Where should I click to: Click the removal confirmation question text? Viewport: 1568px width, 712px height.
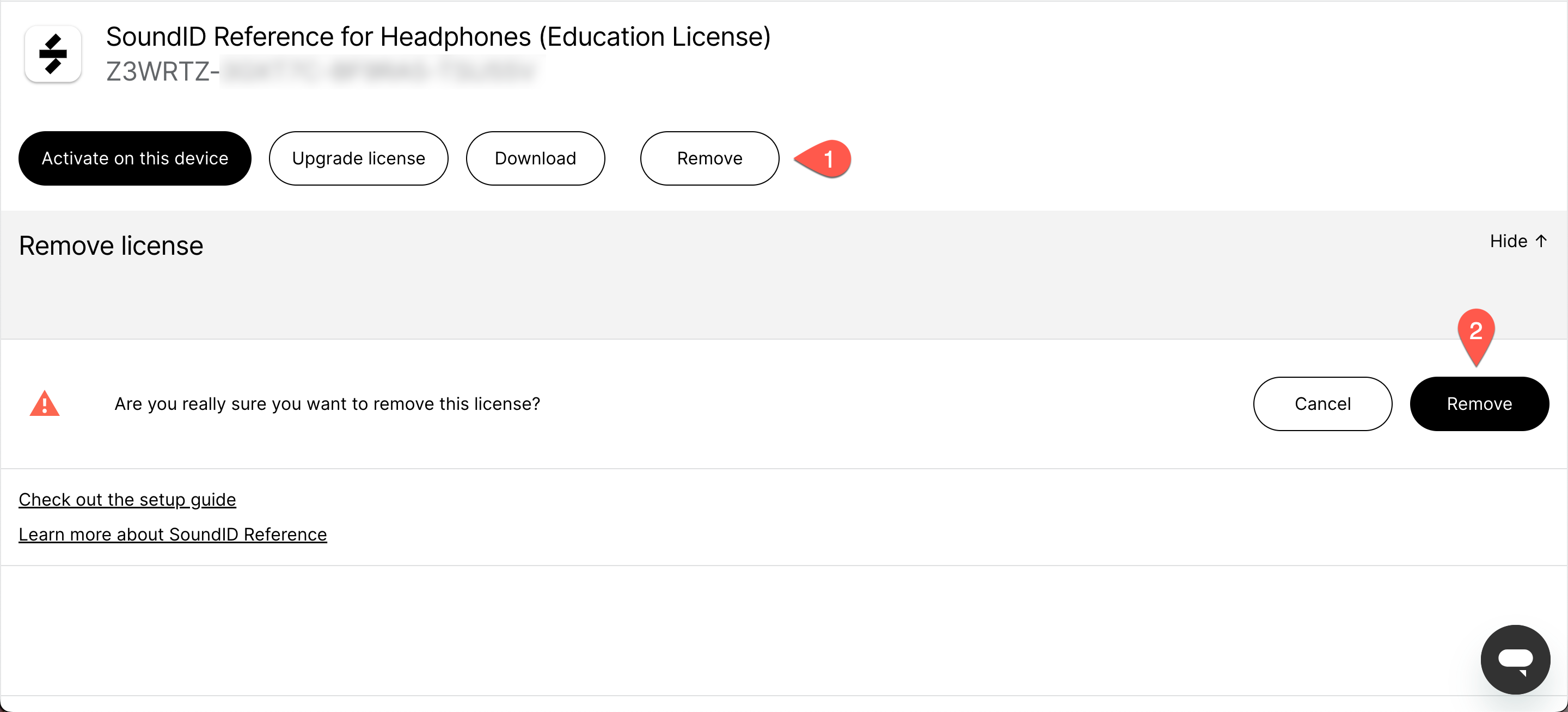pos(327,403)
